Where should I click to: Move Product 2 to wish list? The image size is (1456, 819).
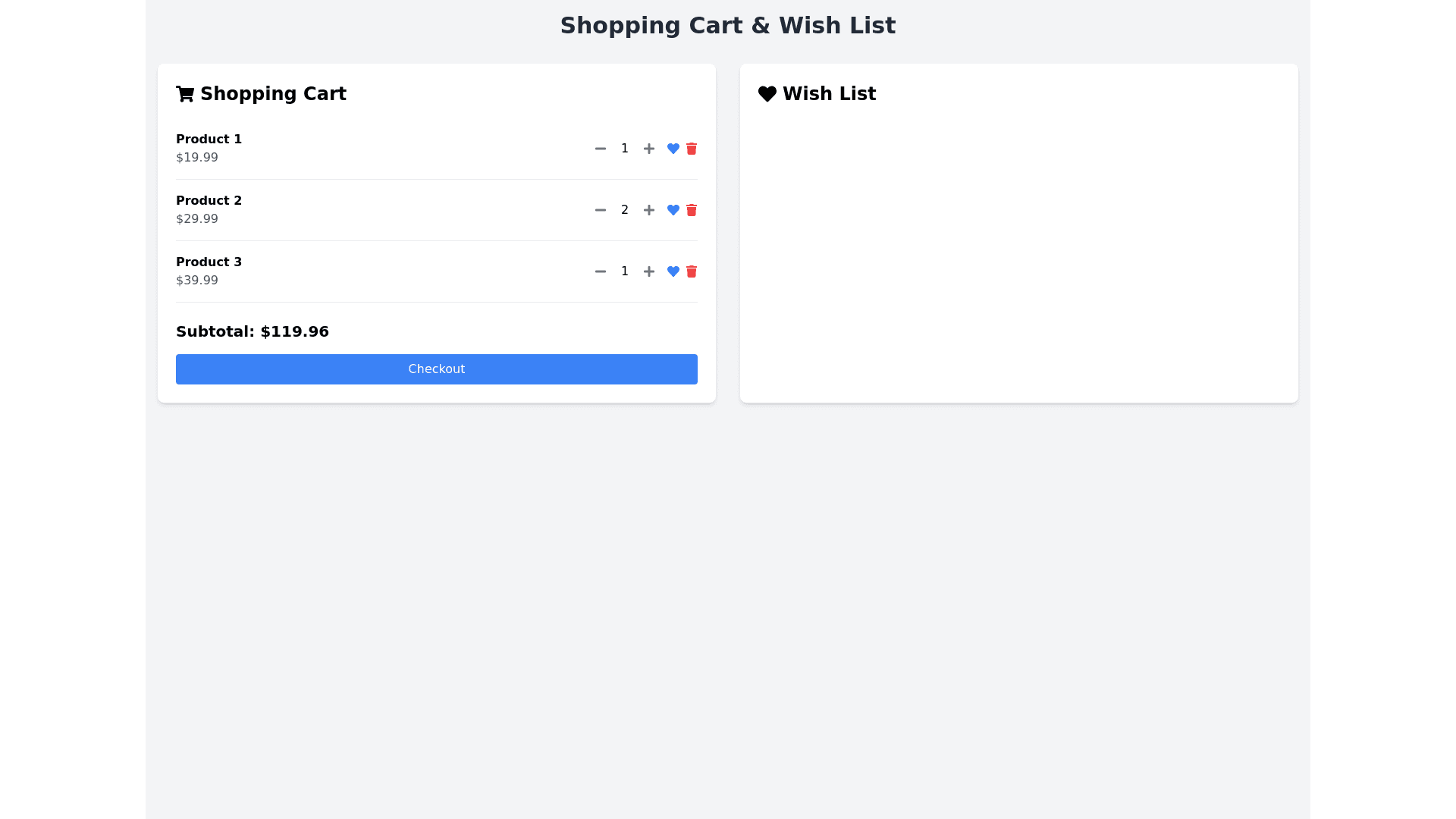(673, 210)
